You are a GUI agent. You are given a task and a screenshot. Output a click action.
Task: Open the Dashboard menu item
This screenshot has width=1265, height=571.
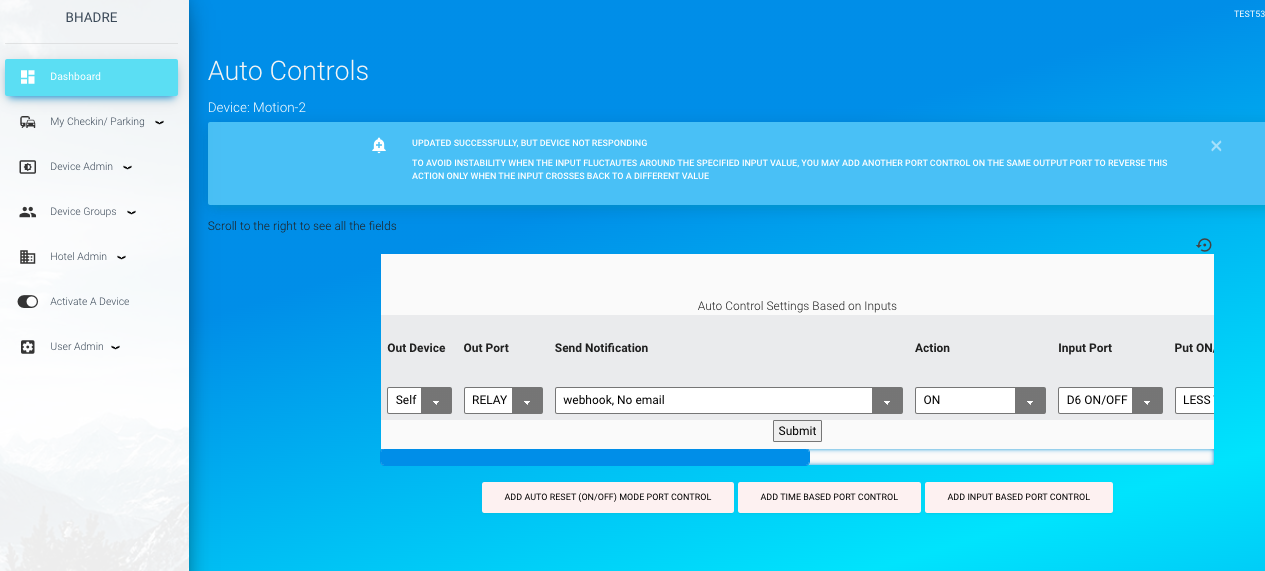tap(91, 77)
